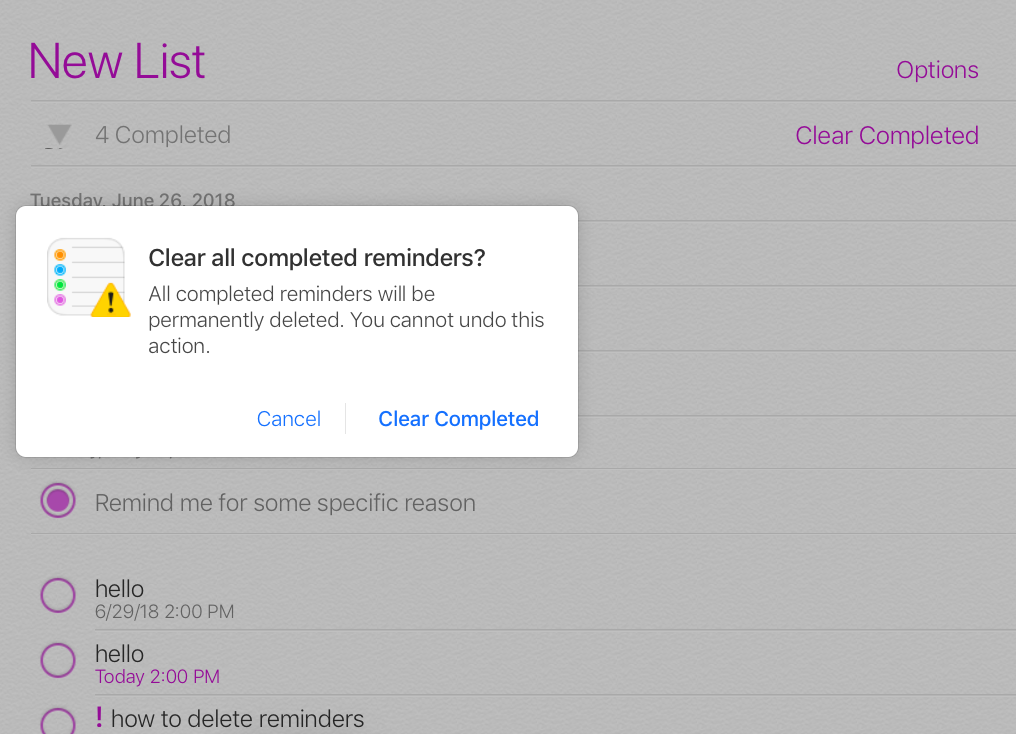This screenshot has width=1016, height=734.
Task: Click the 'Clear all completed reminders?' dialog heading
Action: point(316,258)
